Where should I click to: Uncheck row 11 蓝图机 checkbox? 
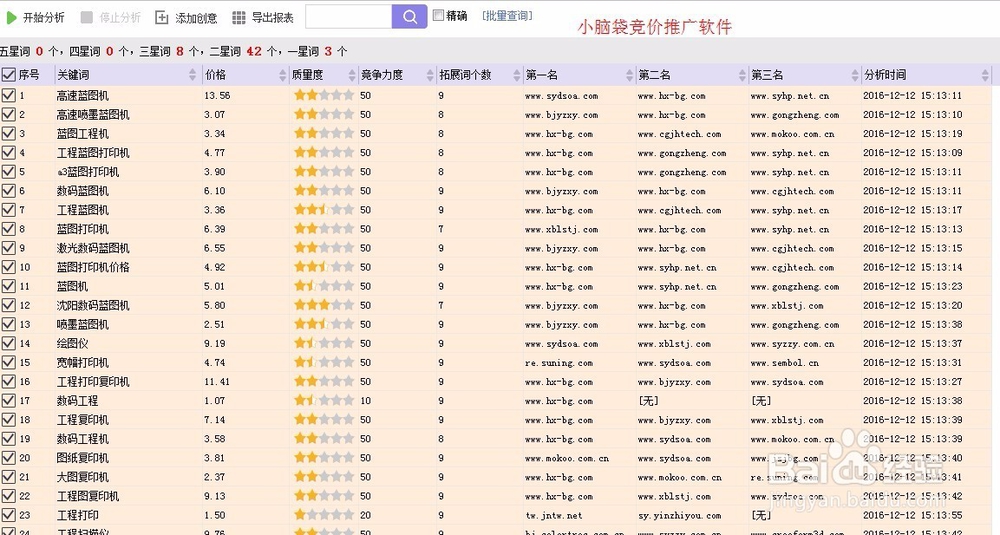pos(8,286)
